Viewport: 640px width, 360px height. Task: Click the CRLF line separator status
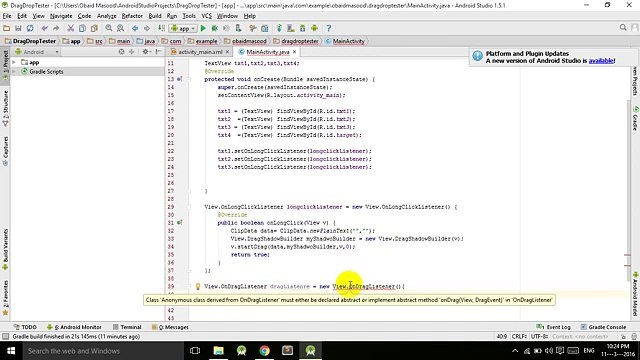tap(519, 337)
